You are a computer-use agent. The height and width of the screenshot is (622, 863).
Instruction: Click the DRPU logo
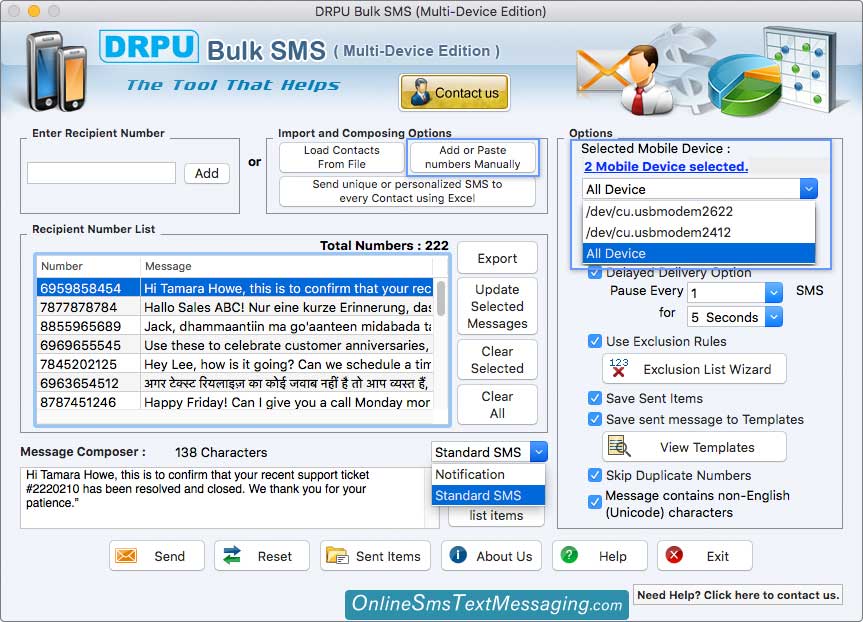tap(149, 46)
